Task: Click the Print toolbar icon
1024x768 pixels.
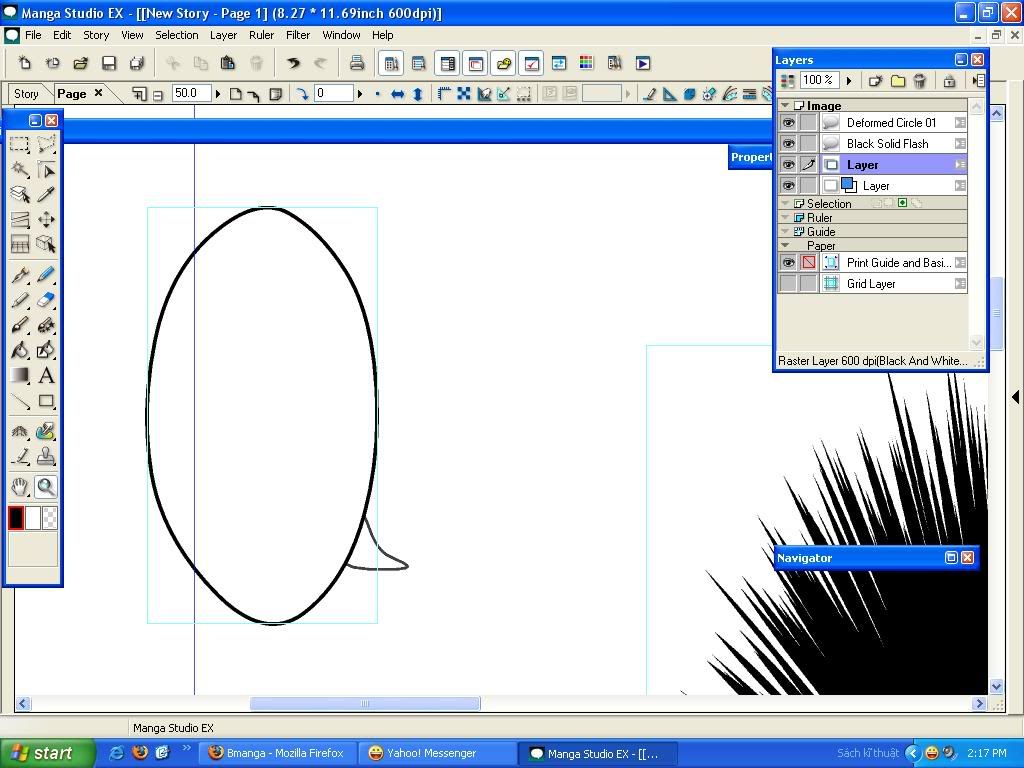Action: [357, 63]
